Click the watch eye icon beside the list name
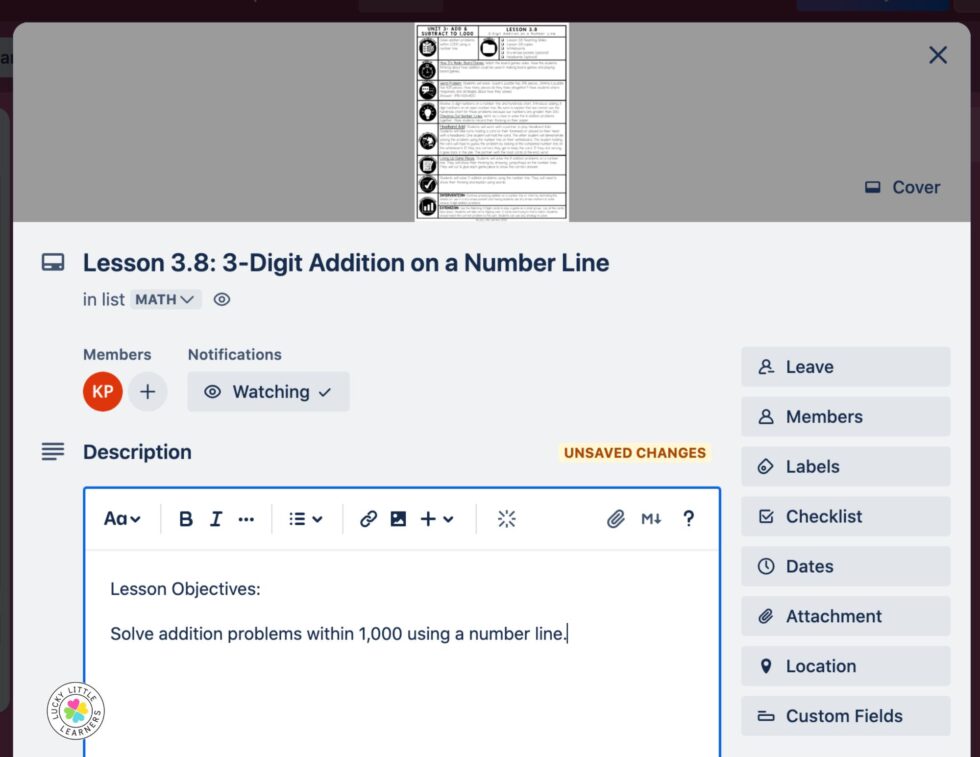980x757 pixels. tap(221, 299)
